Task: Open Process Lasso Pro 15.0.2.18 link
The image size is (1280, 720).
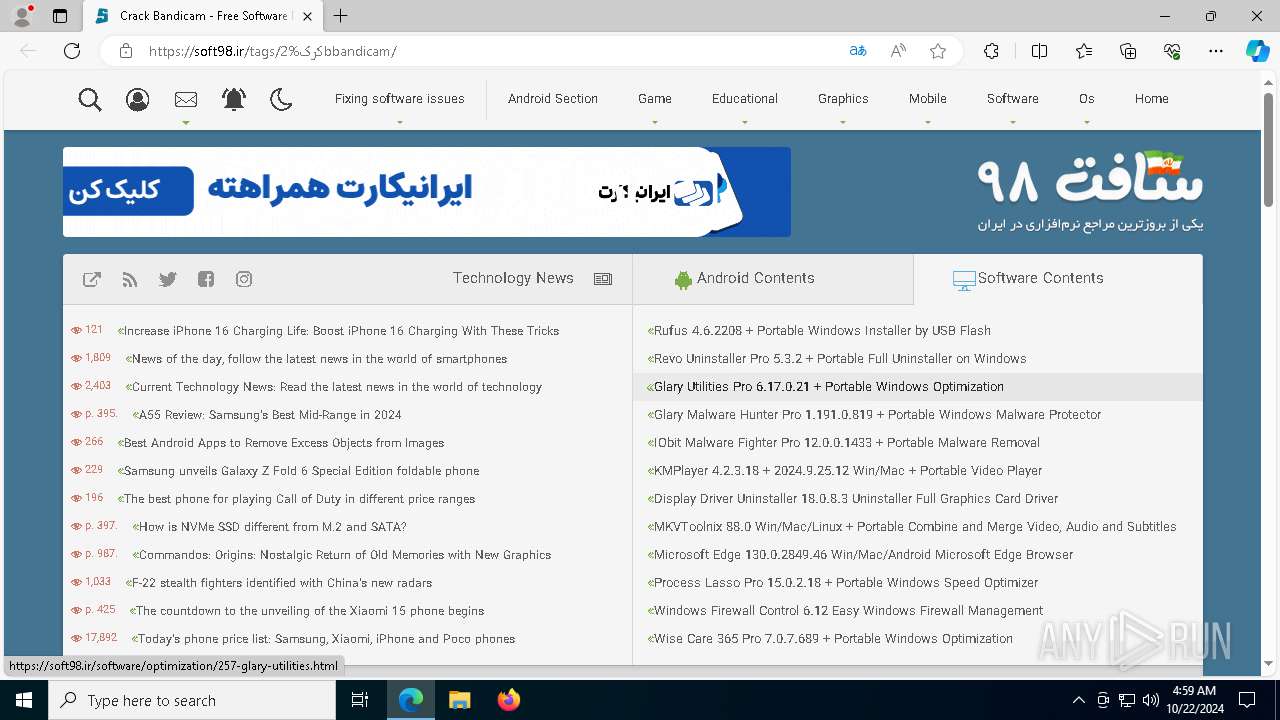Action: (845, 583)
